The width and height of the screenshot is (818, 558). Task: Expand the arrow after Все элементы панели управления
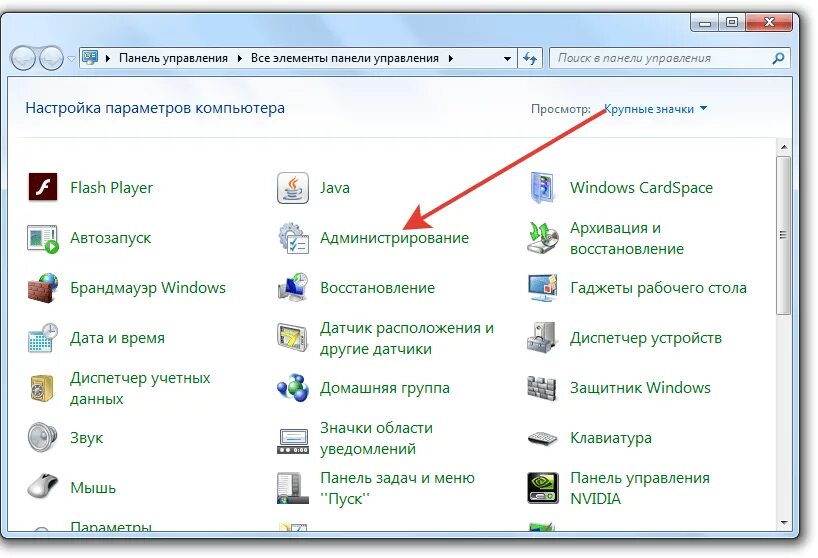pos(450,58)
